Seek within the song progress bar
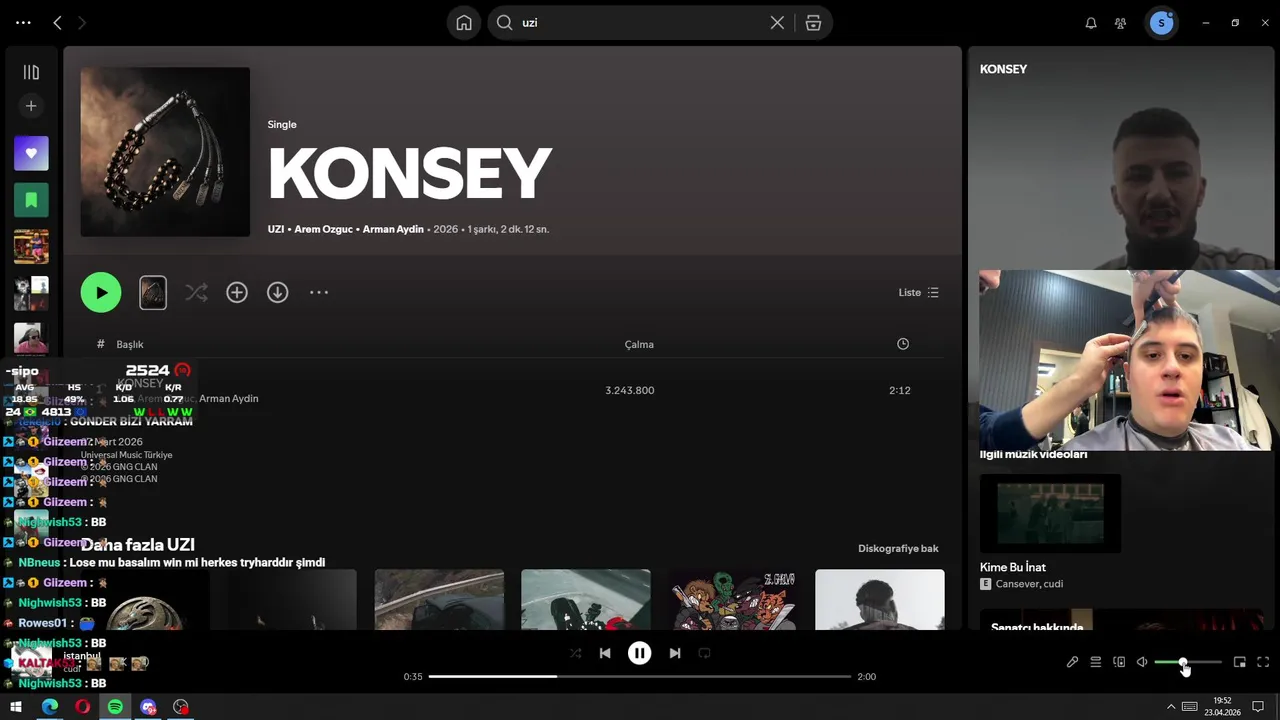 click(640, 676)
